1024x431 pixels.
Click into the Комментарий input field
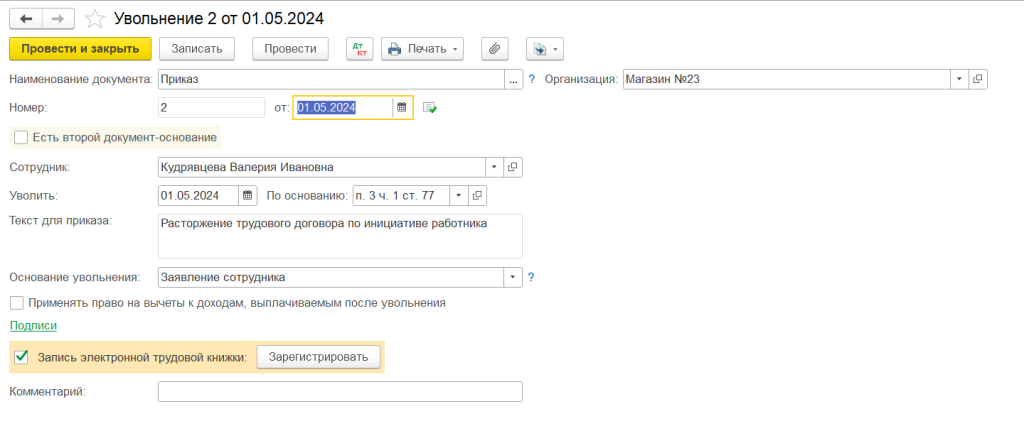(340, 392)
